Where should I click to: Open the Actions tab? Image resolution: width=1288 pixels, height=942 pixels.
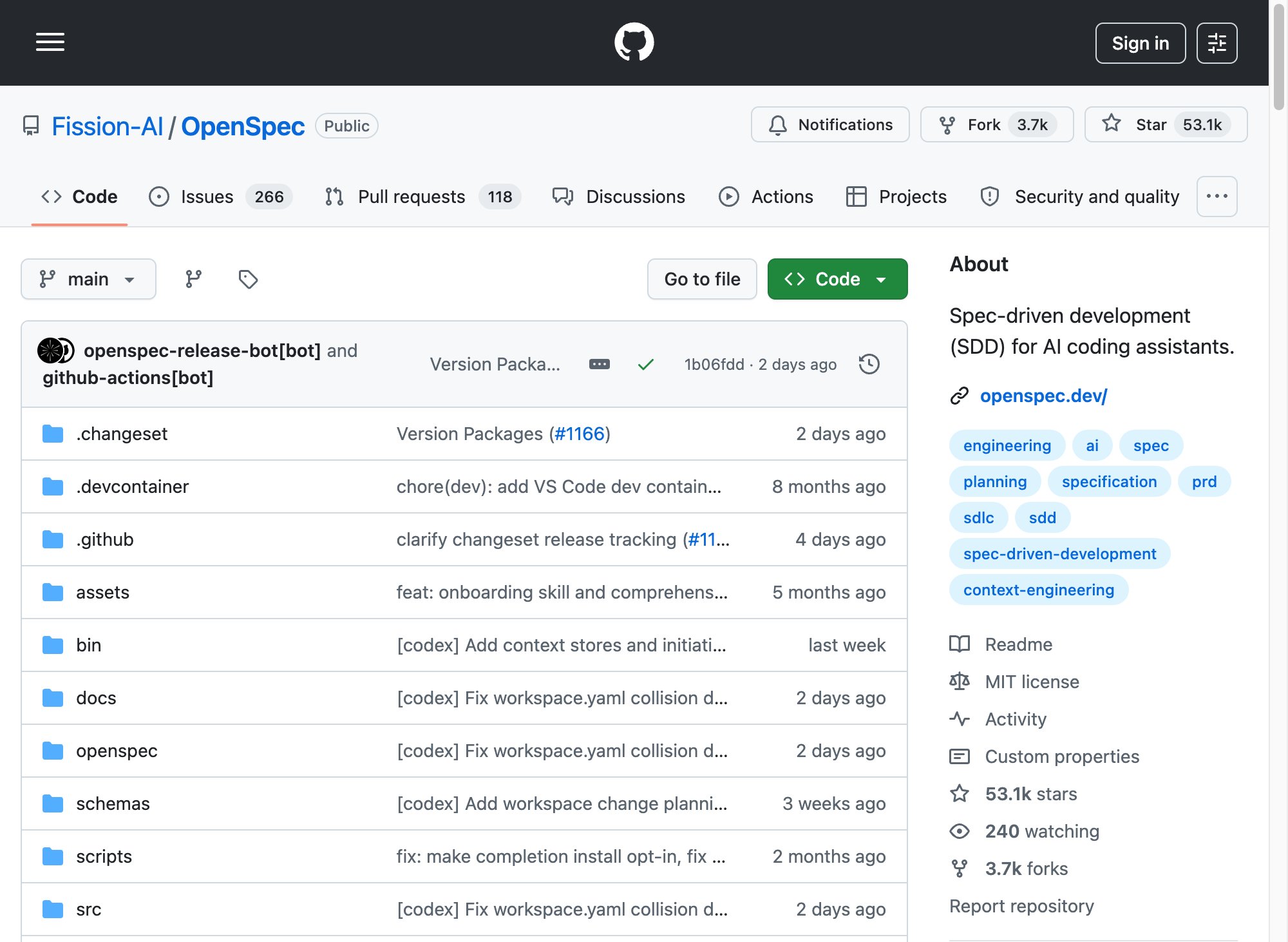point(766,197)
